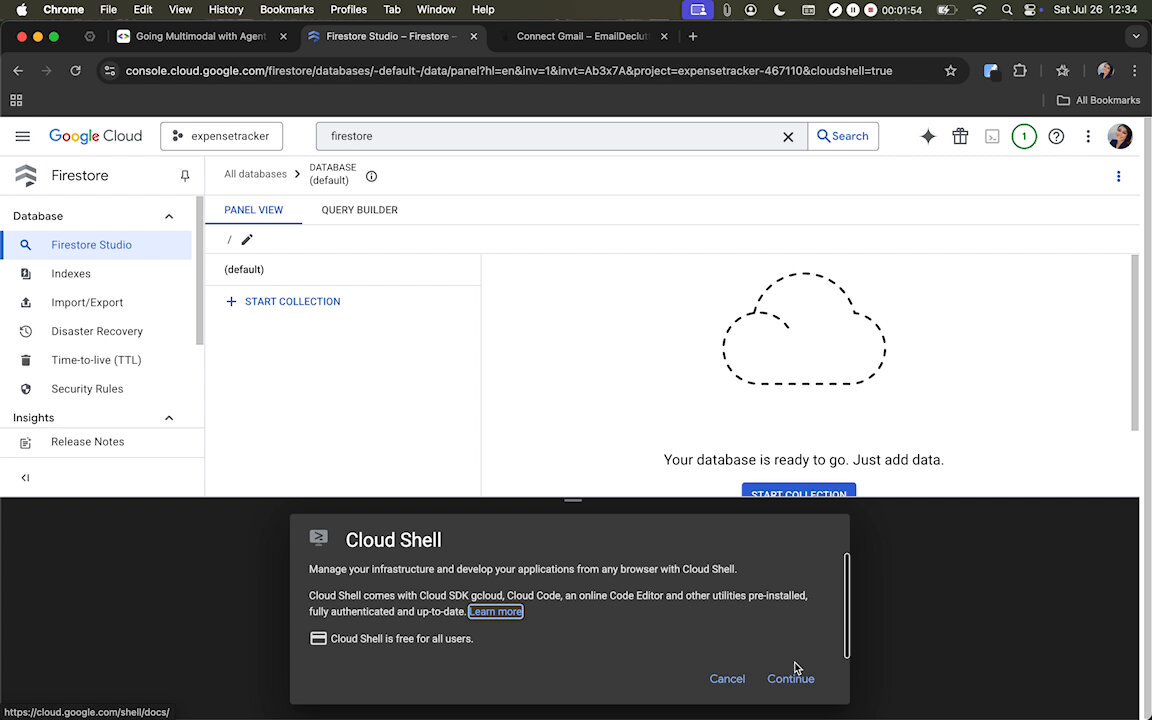The image size is (1152, 720).
Task: Pin the Firestore product with pin icon
Action: (x=184, y=176)
